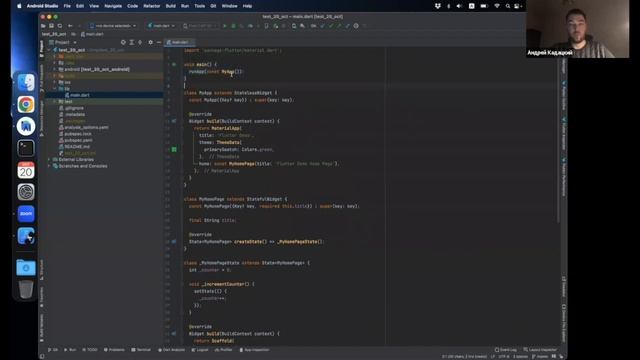Open zoom app from the Dock
Screen dimensions: 640x360
[x=26, y=214]
